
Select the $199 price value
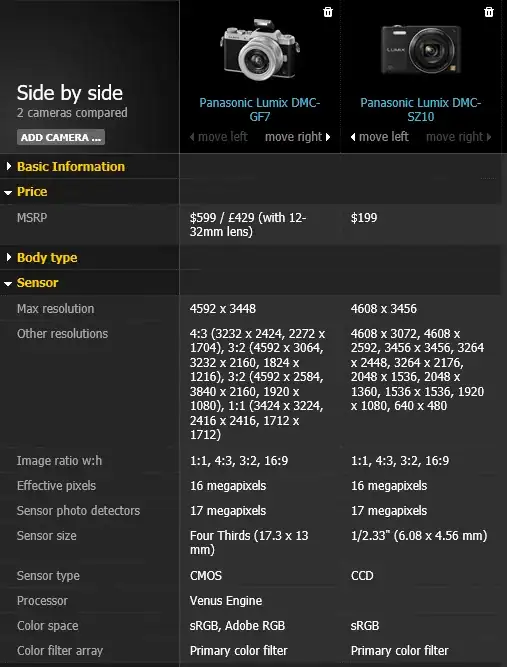pos(364,218)
